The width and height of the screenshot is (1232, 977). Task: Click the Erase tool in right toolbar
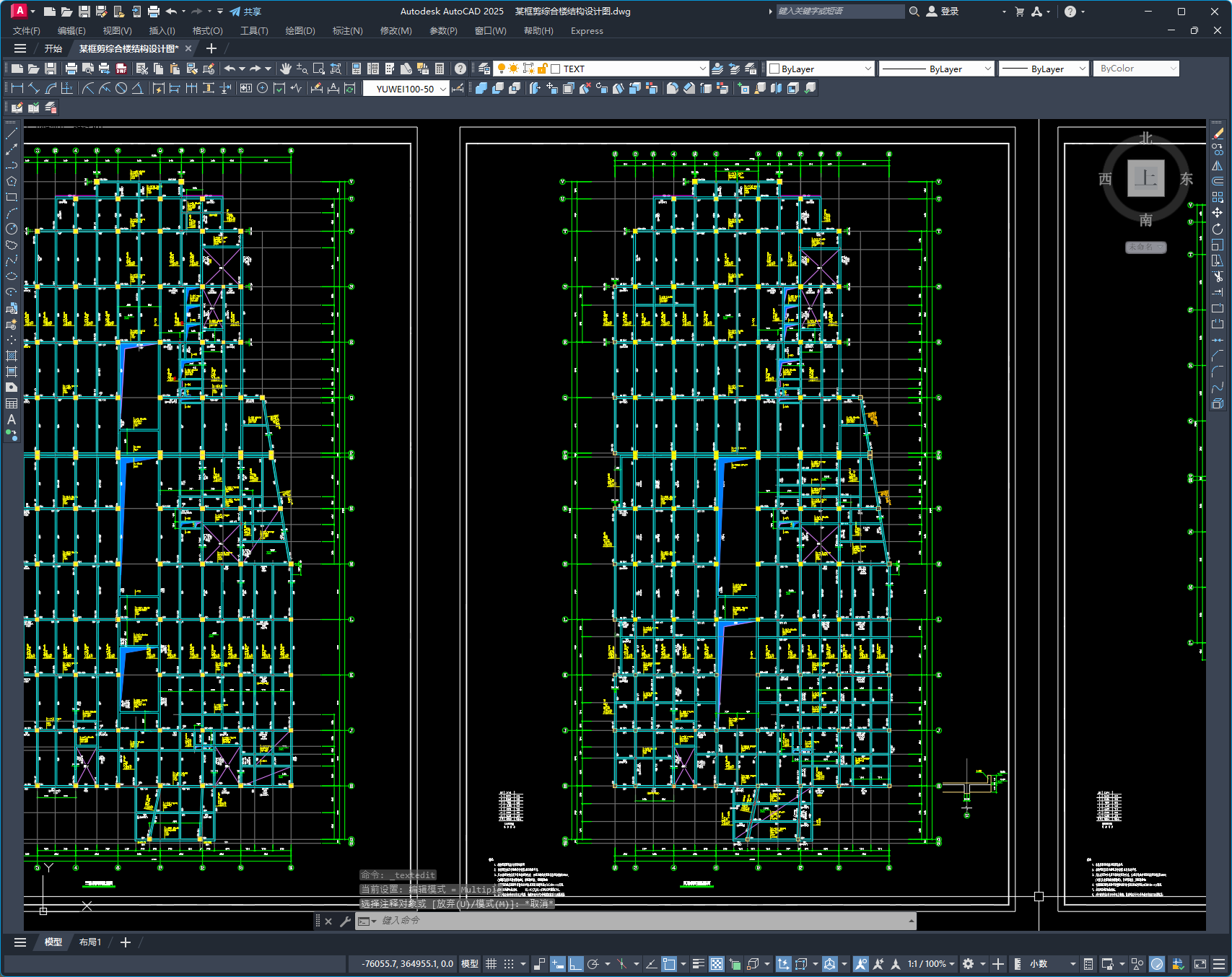click(1218, 133)
